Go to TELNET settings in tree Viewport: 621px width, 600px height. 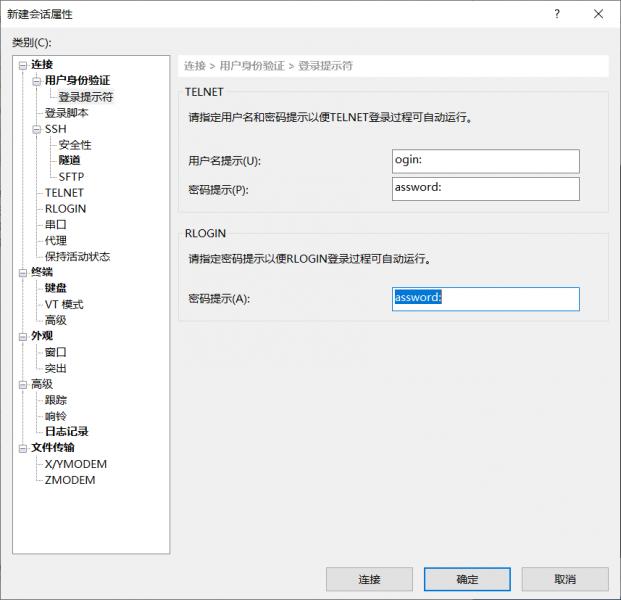(x=64, y=193)
